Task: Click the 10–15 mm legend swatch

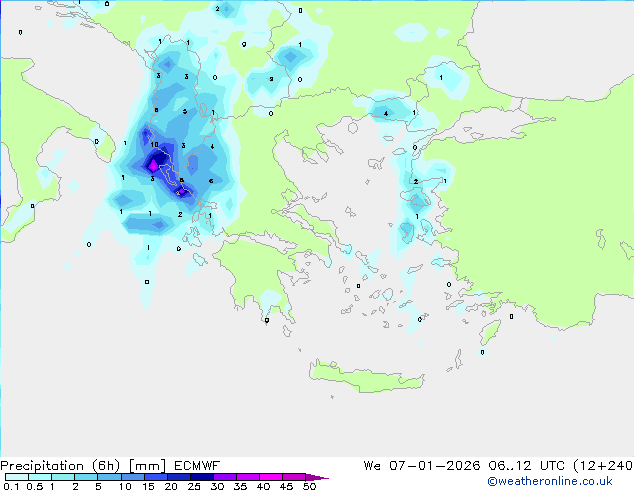Action: (132, 477)
